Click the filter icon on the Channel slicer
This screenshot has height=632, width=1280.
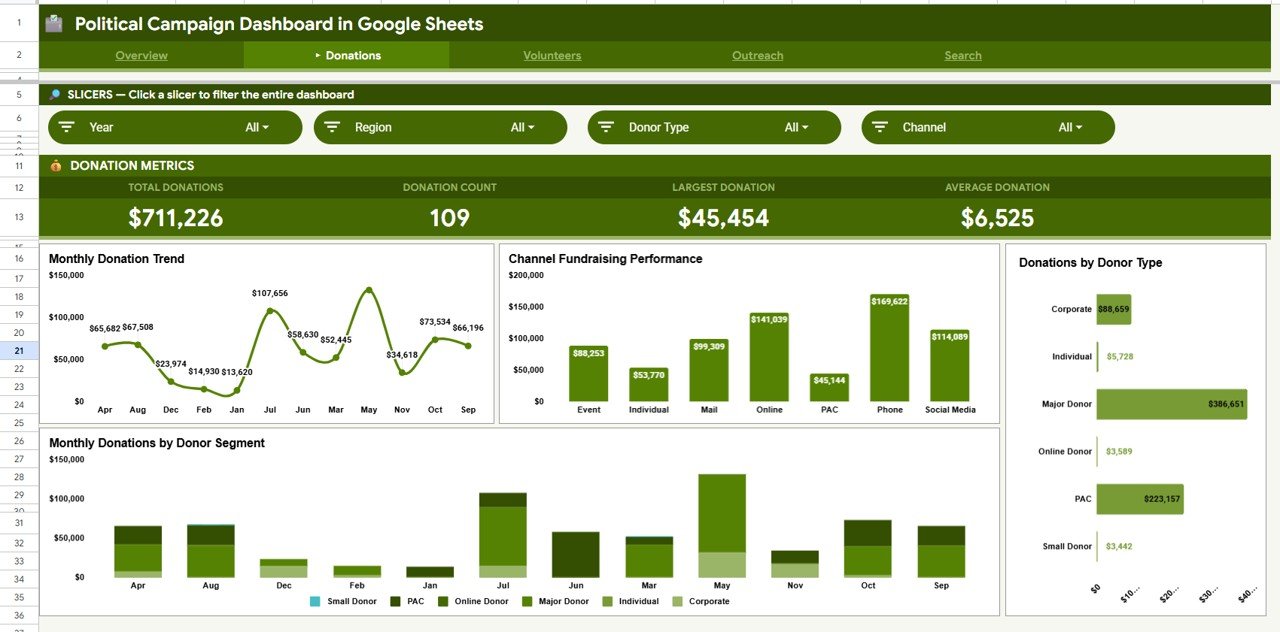(x=880, y=127)
